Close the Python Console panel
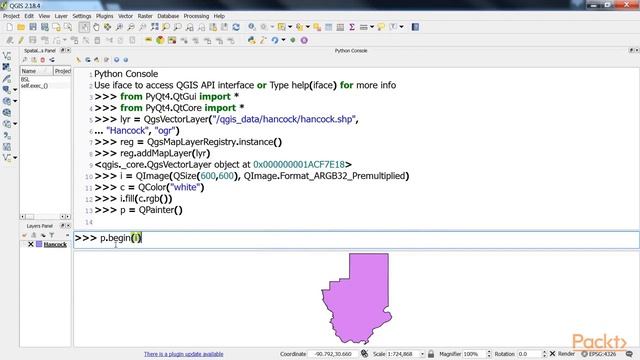The width and height of the screenshot is (640, 360). click(637, 50)
